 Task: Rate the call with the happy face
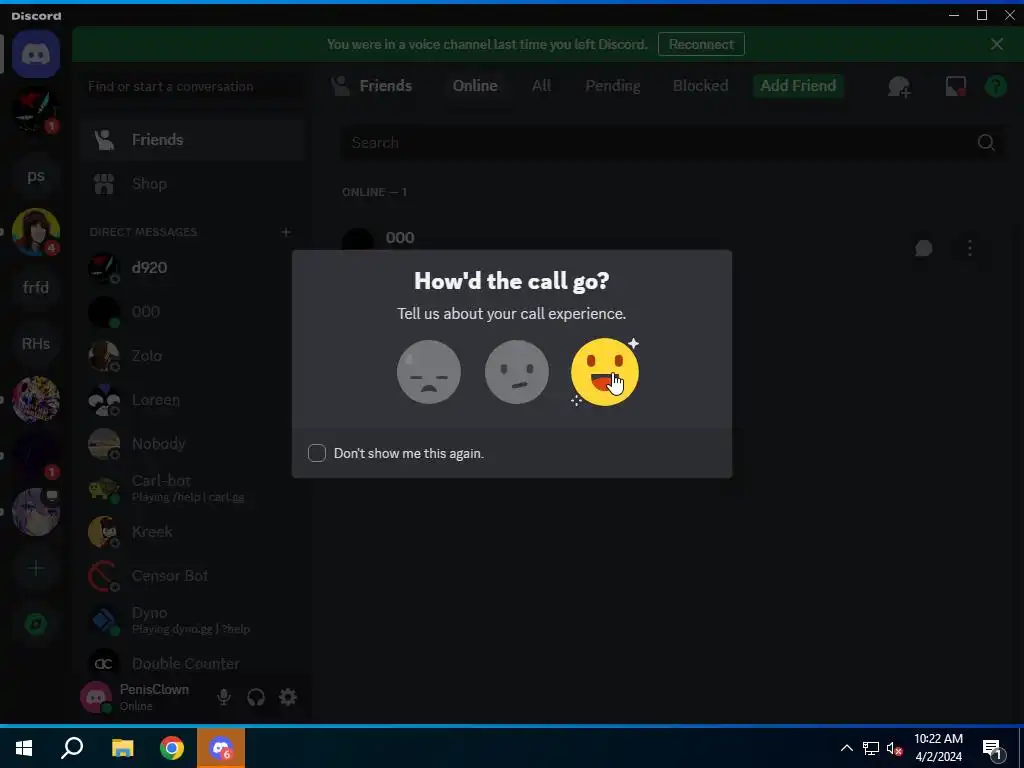[x=605, y=372]
